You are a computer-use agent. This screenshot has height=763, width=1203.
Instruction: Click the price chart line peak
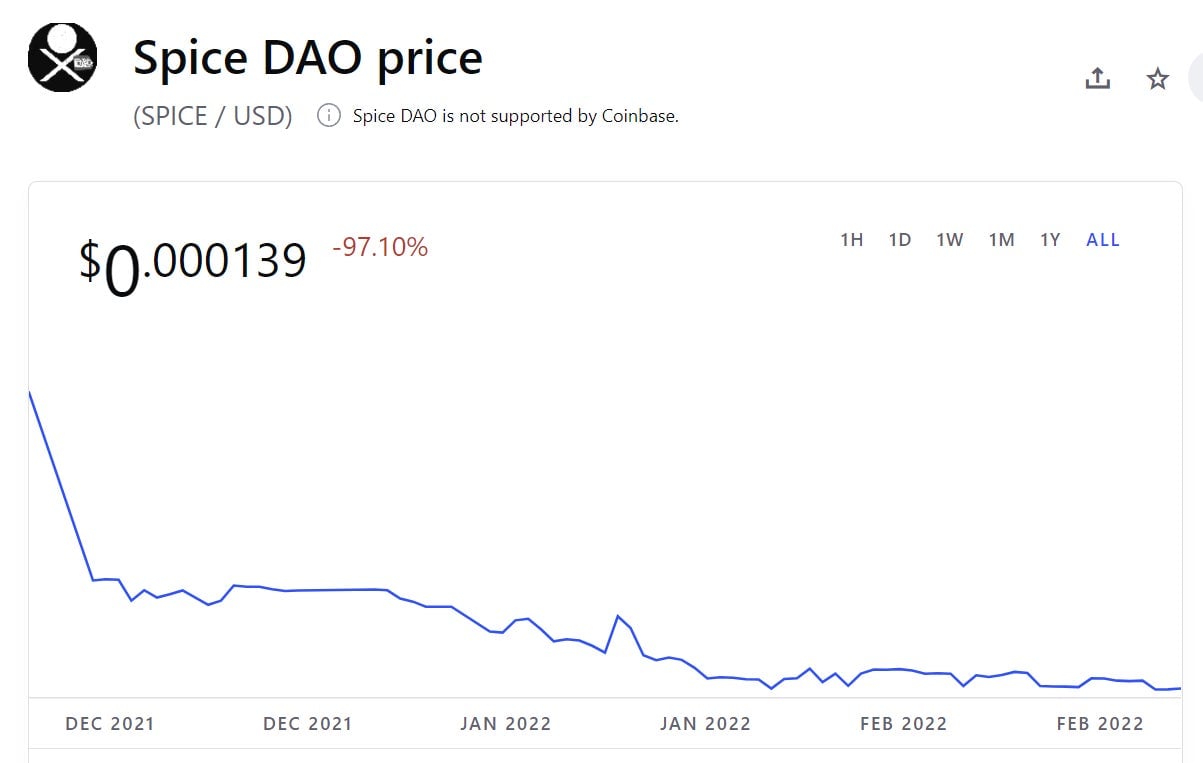pos(30,393)
